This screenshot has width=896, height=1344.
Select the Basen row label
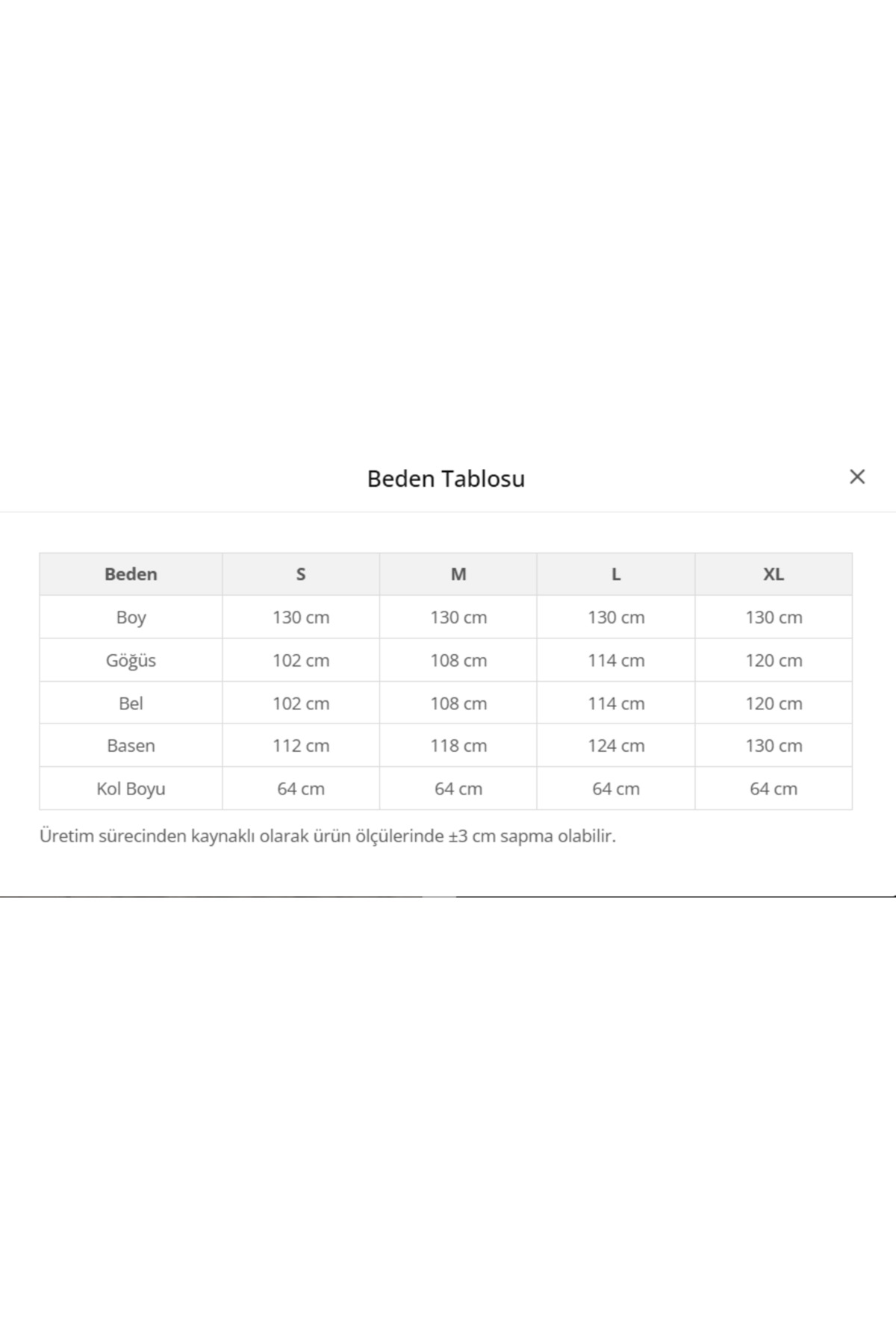(131, 746)
